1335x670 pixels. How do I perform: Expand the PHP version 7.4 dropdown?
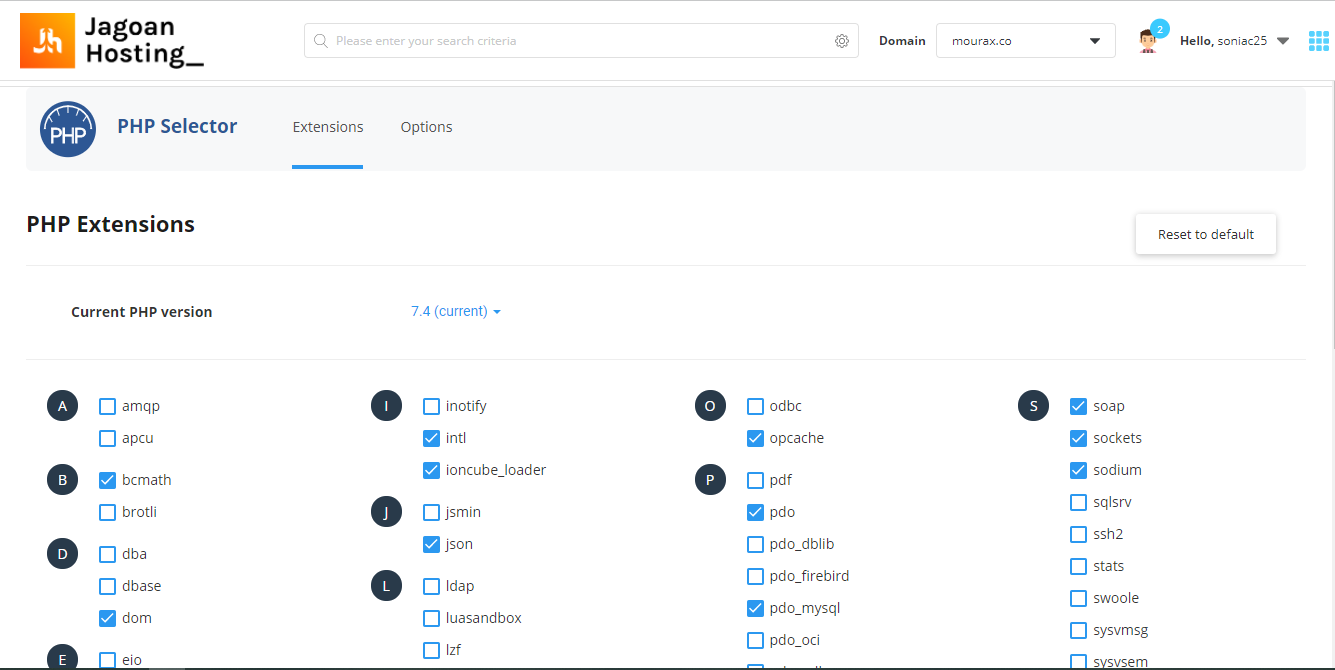456,312
